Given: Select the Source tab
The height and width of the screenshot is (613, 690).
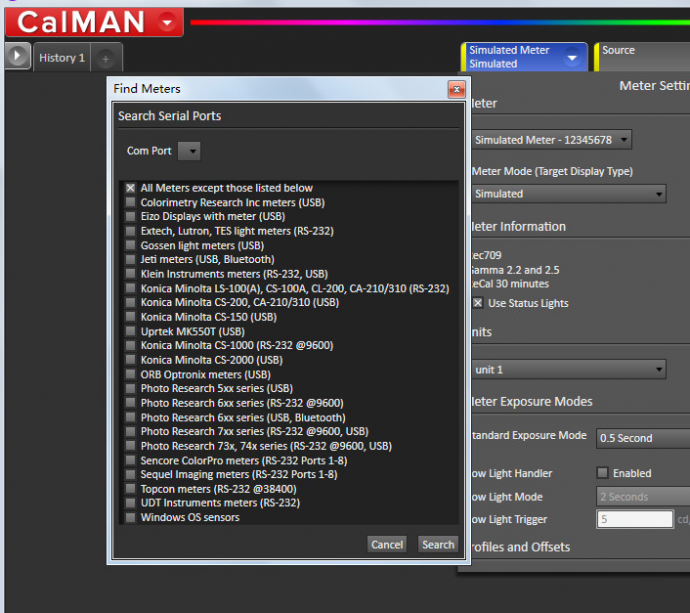Looking at the screenshot, I should [x=640, y=57].
